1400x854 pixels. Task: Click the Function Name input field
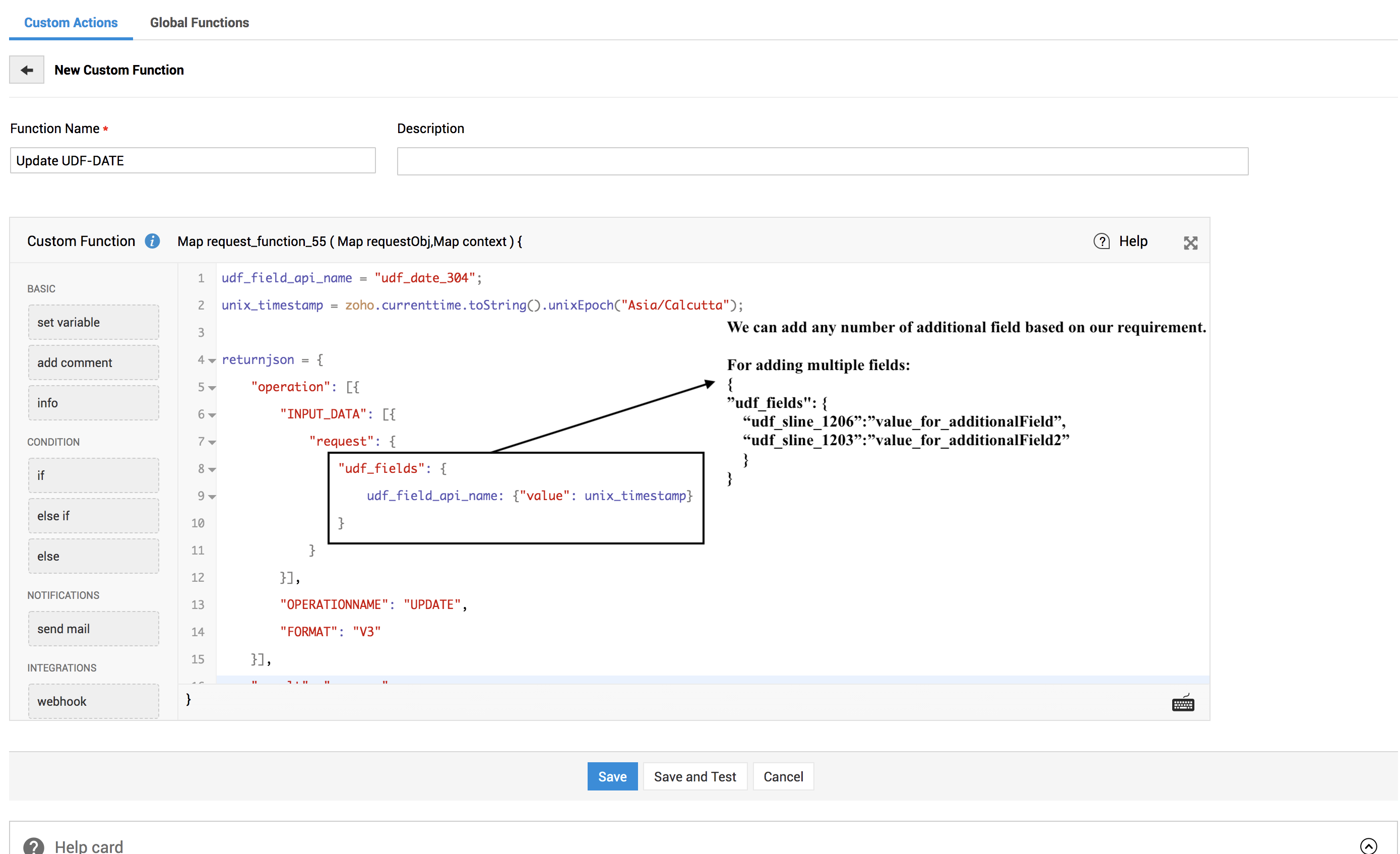coord(193,161)
